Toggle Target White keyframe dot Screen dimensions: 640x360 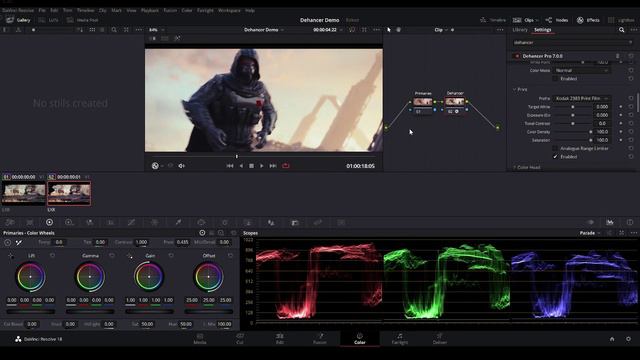click(621, 107)
